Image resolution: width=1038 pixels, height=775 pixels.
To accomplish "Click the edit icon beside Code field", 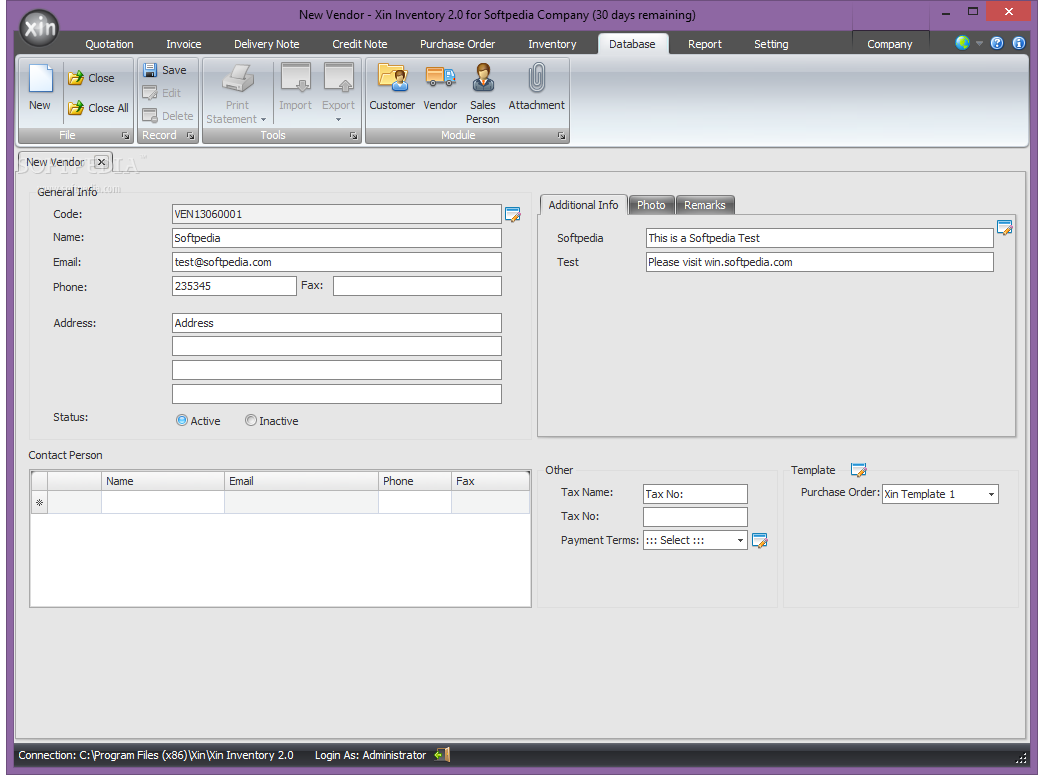I will tap(512, 214).
